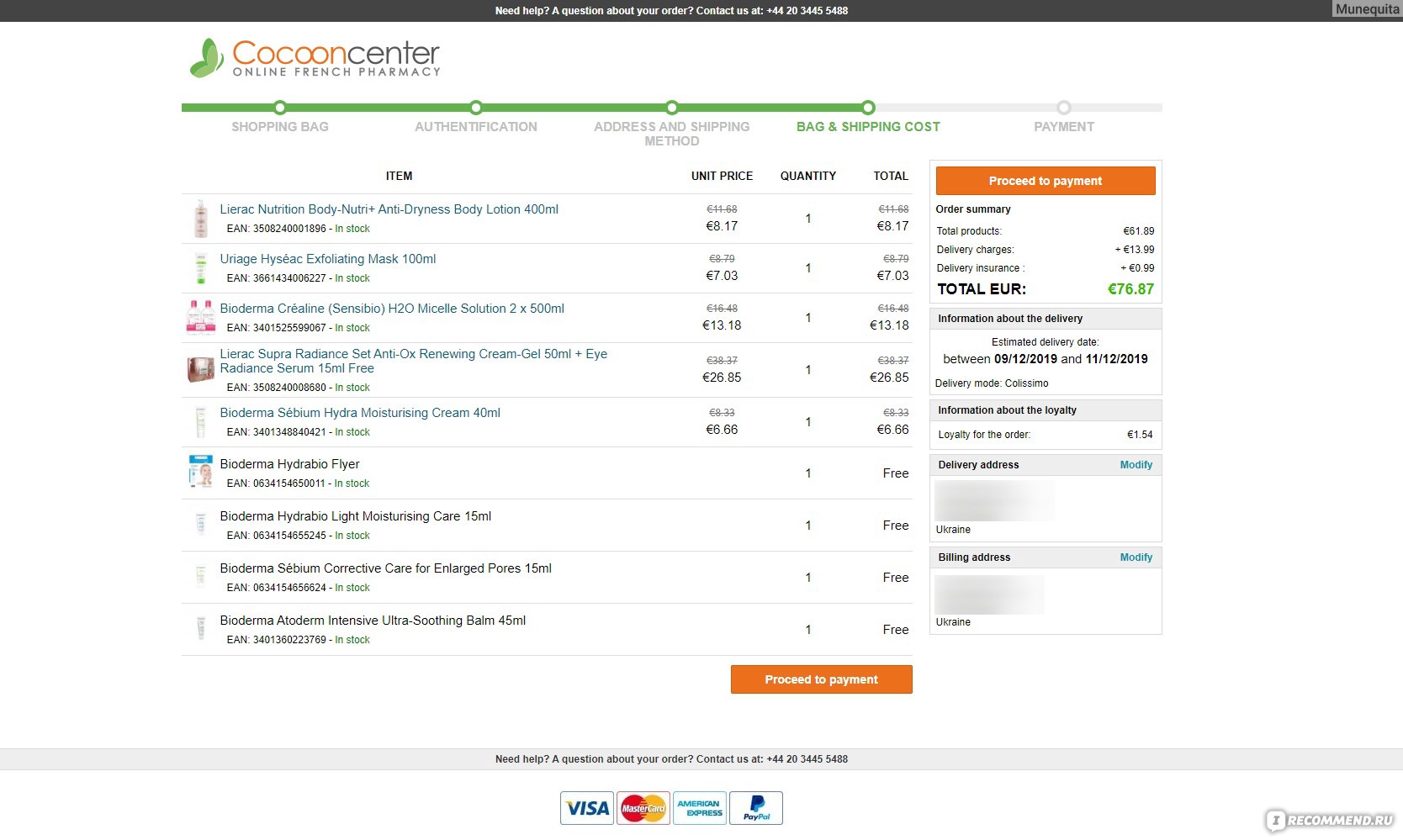The height and width of the screenshot is (840, 1403).
Task: Open Bioderma Atoderm Ultra-Soothing Balm thumbnail
Action: 200,629
